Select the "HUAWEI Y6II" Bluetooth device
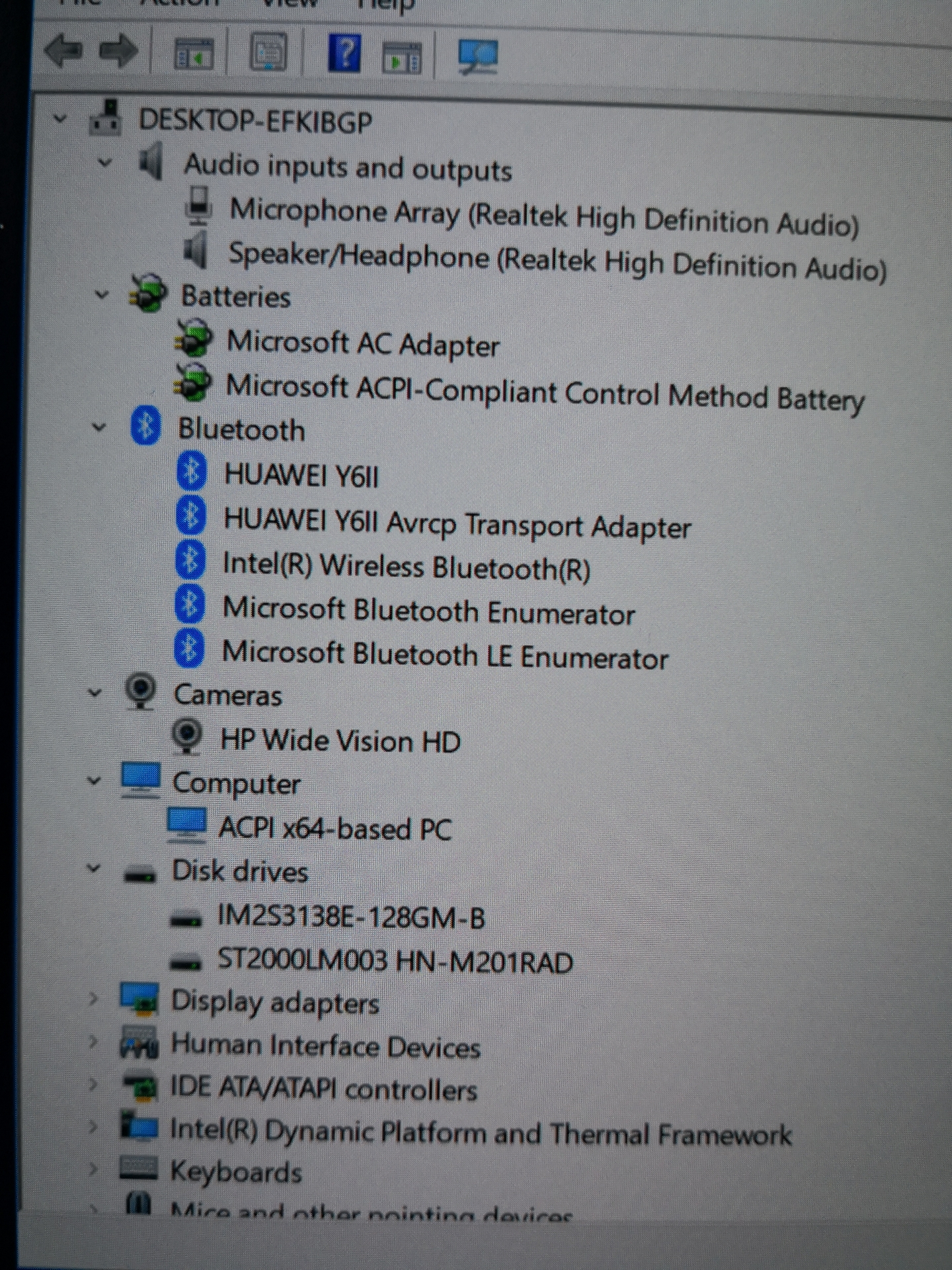The height and width of the screenshot is (1270, 952). click(301, 475)
